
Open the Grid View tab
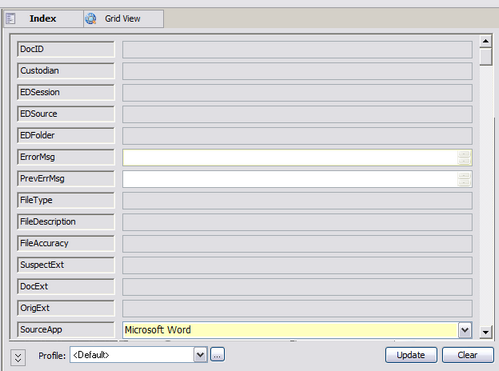pos(123,19)
